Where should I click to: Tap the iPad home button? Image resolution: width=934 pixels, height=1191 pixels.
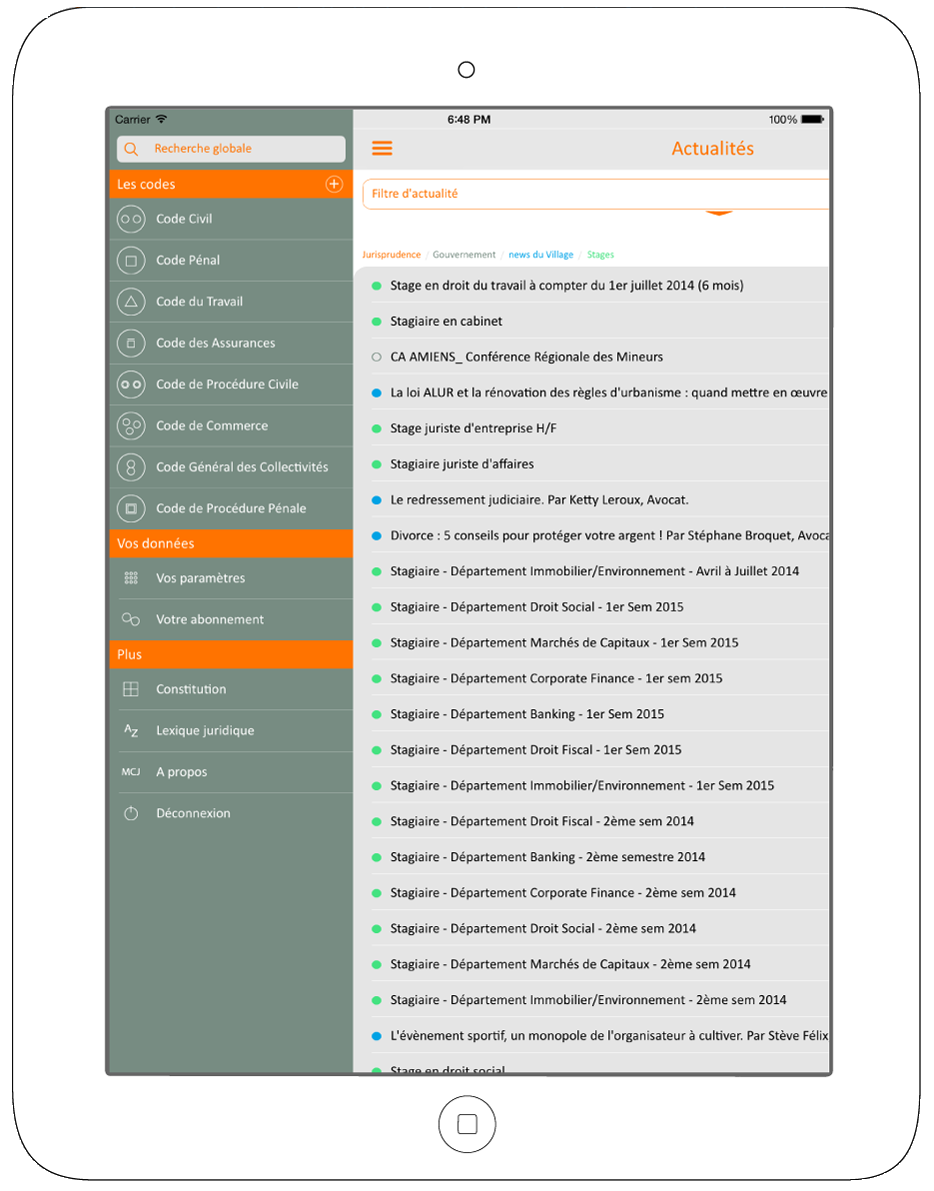click(x=467, y=1124)
